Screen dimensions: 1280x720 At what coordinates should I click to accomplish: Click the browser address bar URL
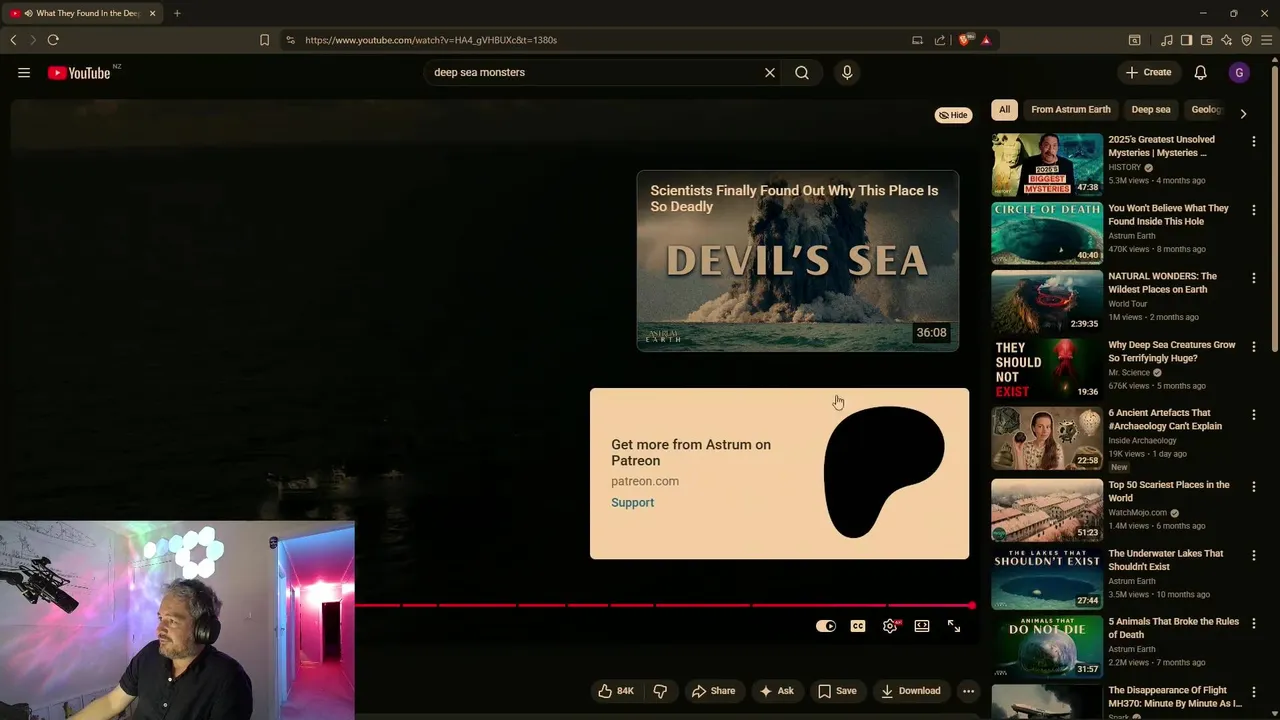(431, 40)
